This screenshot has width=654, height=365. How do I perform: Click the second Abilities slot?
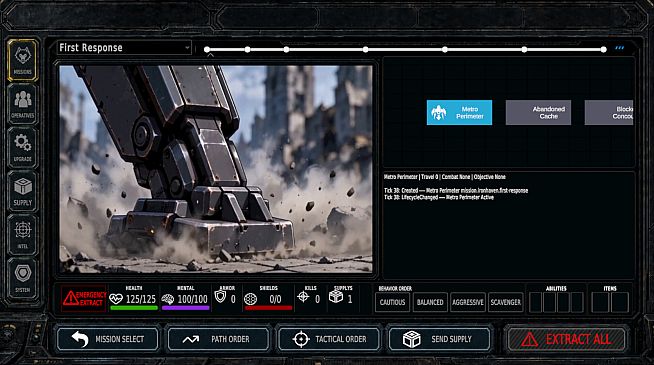tap(549, 302)
